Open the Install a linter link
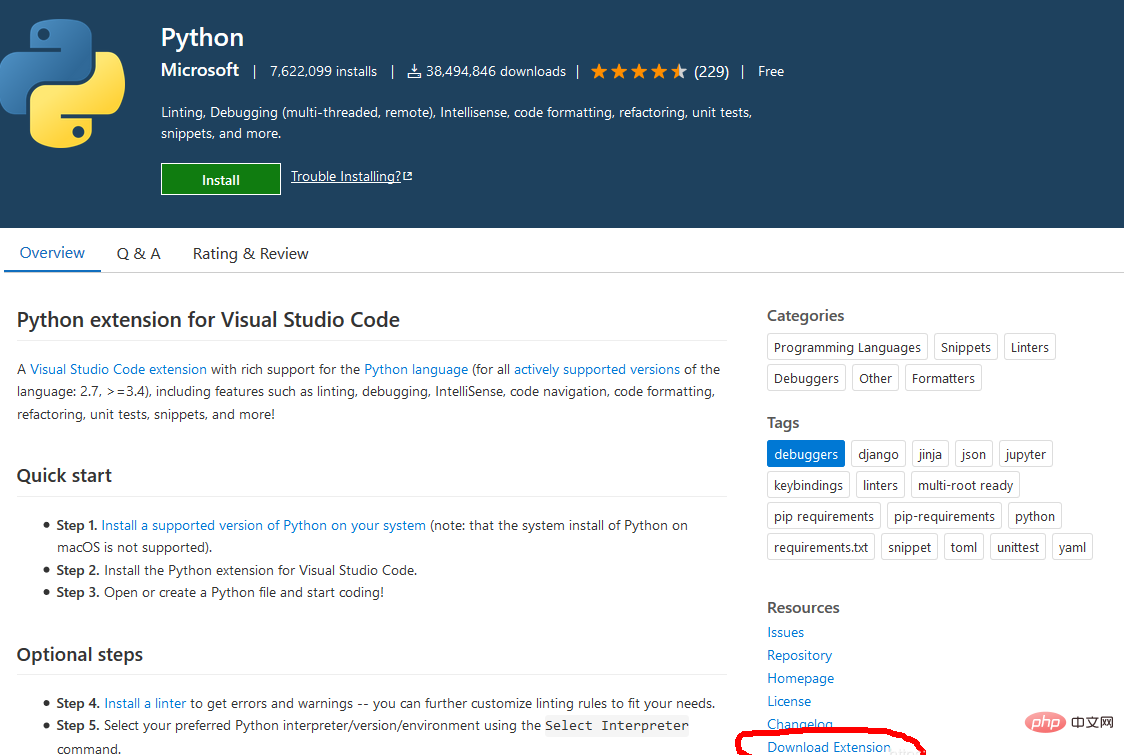 click(x=145, y=703)
